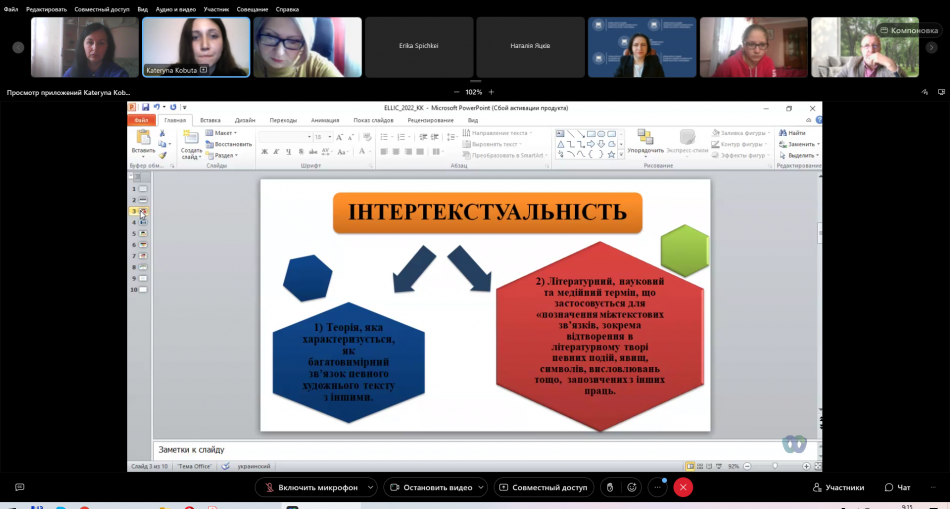Toggle camera with Остановить видео
The width and height of the screenshot is (950, 509).
433,487
